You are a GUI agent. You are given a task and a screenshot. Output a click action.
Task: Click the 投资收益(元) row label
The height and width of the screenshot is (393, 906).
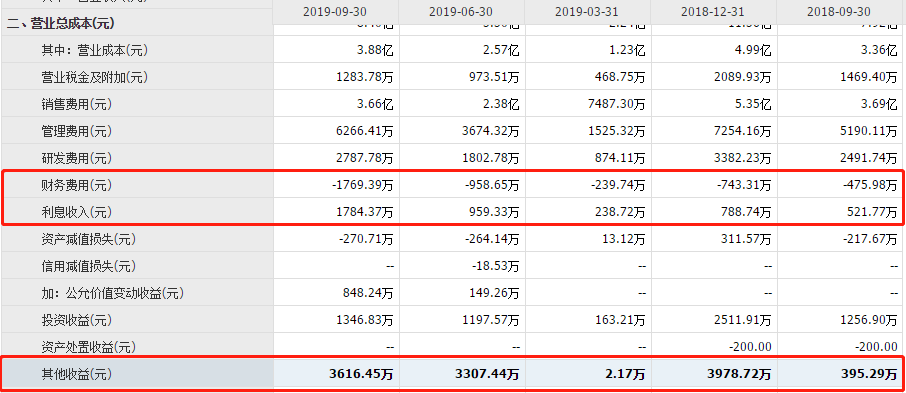pos(76,320)
